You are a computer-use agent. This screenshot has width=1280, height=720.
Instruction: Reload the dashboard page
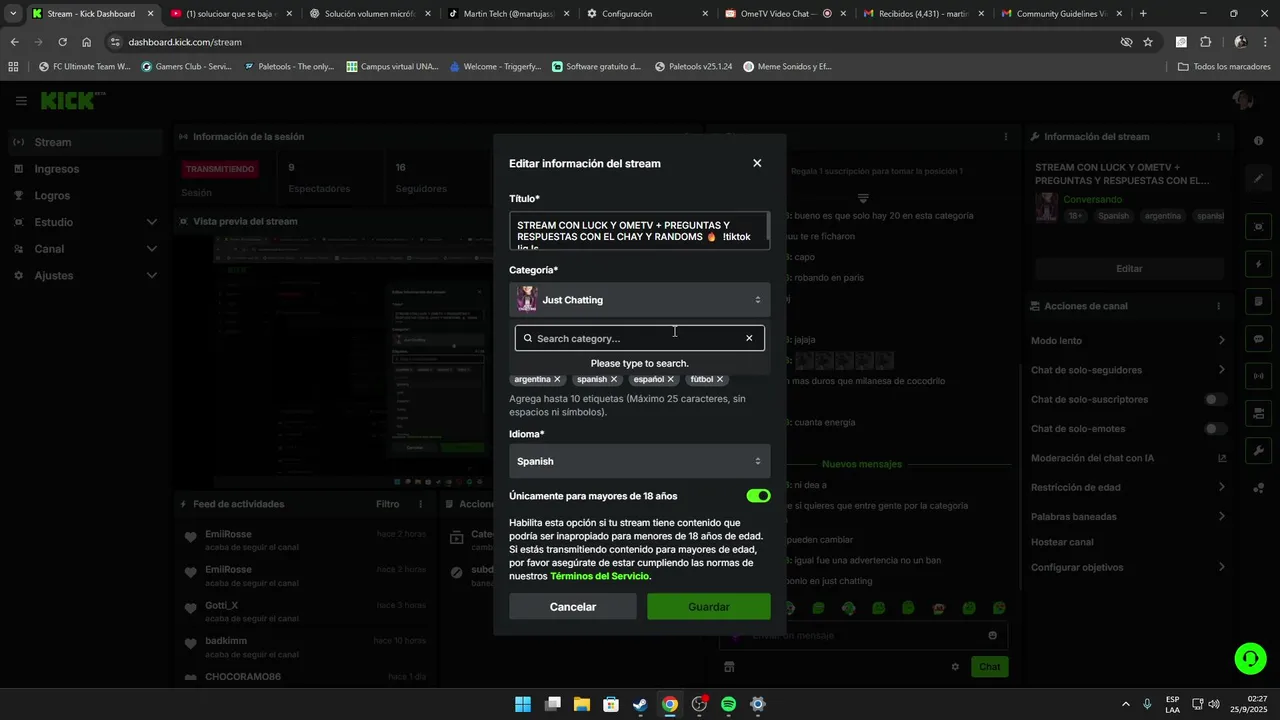tap(62, 42)
